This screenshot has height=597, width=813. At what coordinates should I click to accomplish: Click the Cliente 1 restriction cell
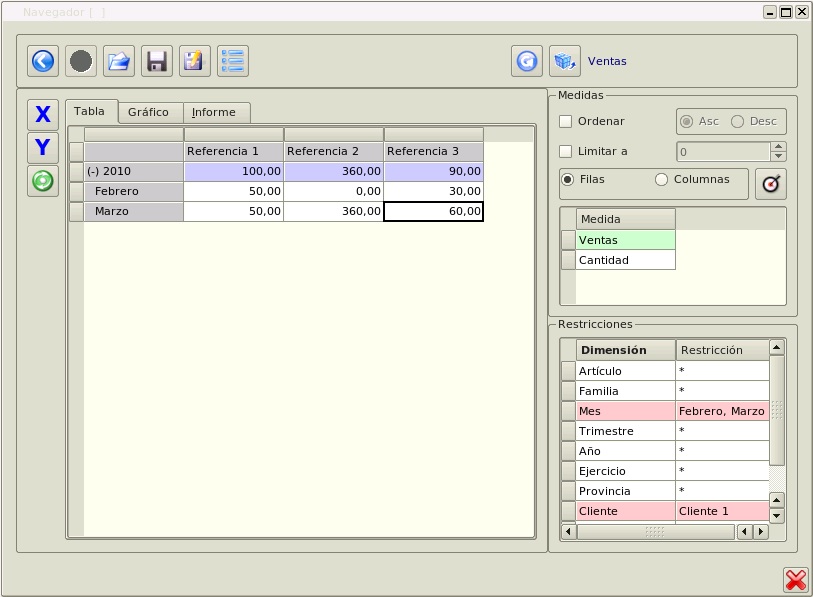[722, 511]
